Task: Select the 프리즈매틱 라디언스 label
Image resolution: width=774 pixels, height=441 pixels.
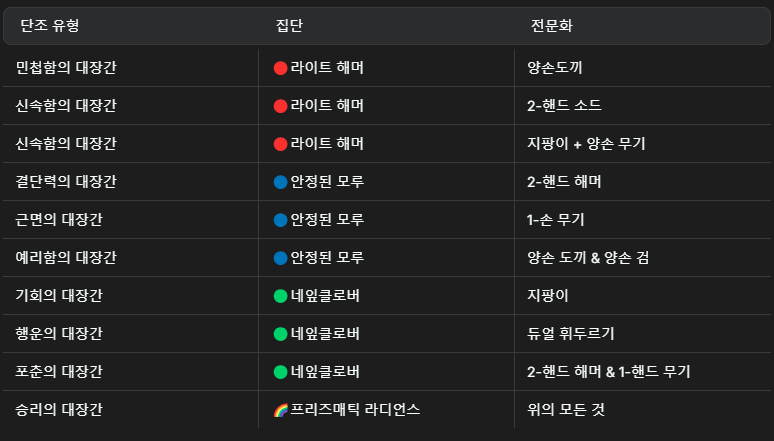Action: pos(355,410)
